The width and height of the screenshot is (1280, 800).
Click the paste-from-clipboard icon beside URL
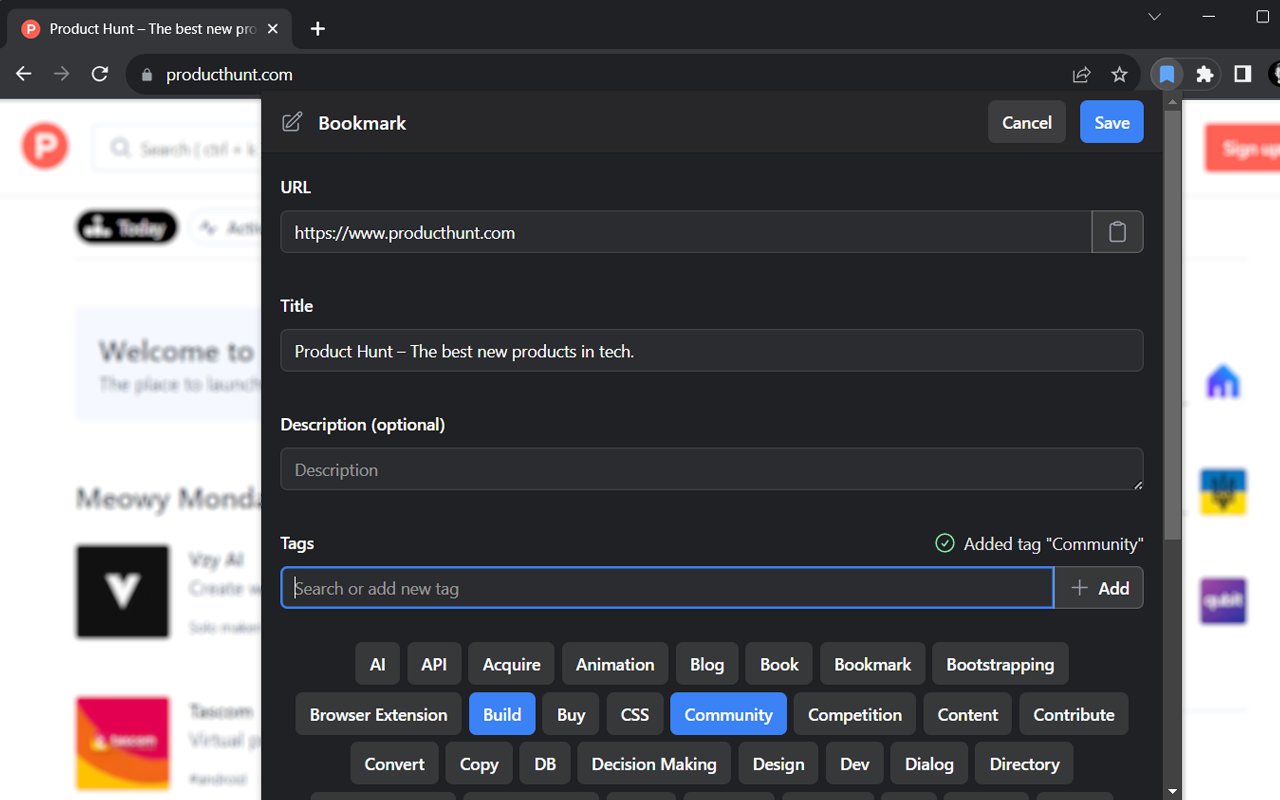pos(1117,232)
